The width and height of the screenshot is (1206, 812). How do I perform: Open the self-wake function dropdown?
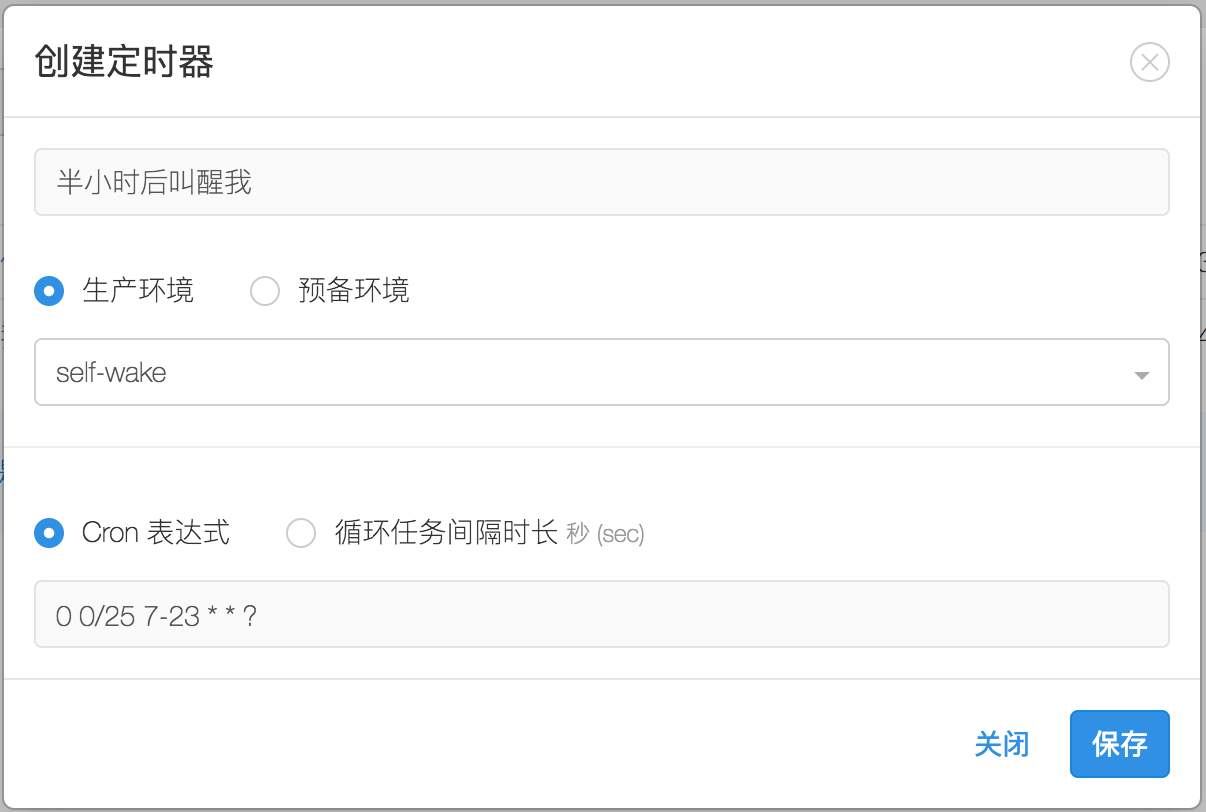tap(602, 372)
